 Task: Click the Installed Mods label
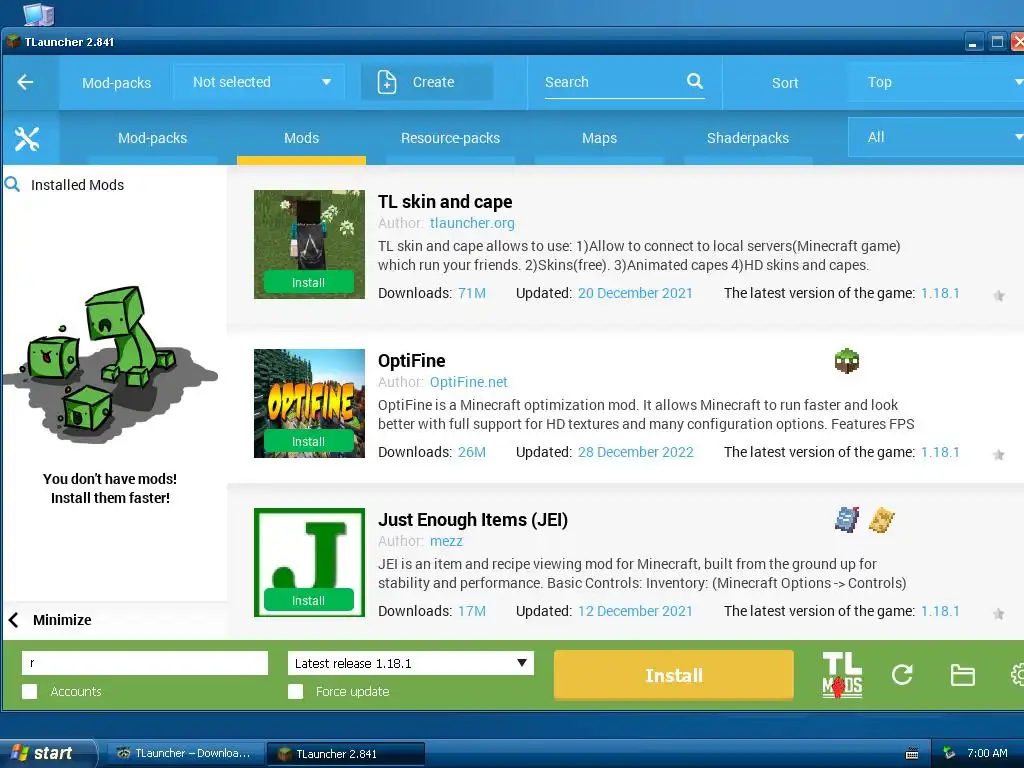(x=77, y=185)
